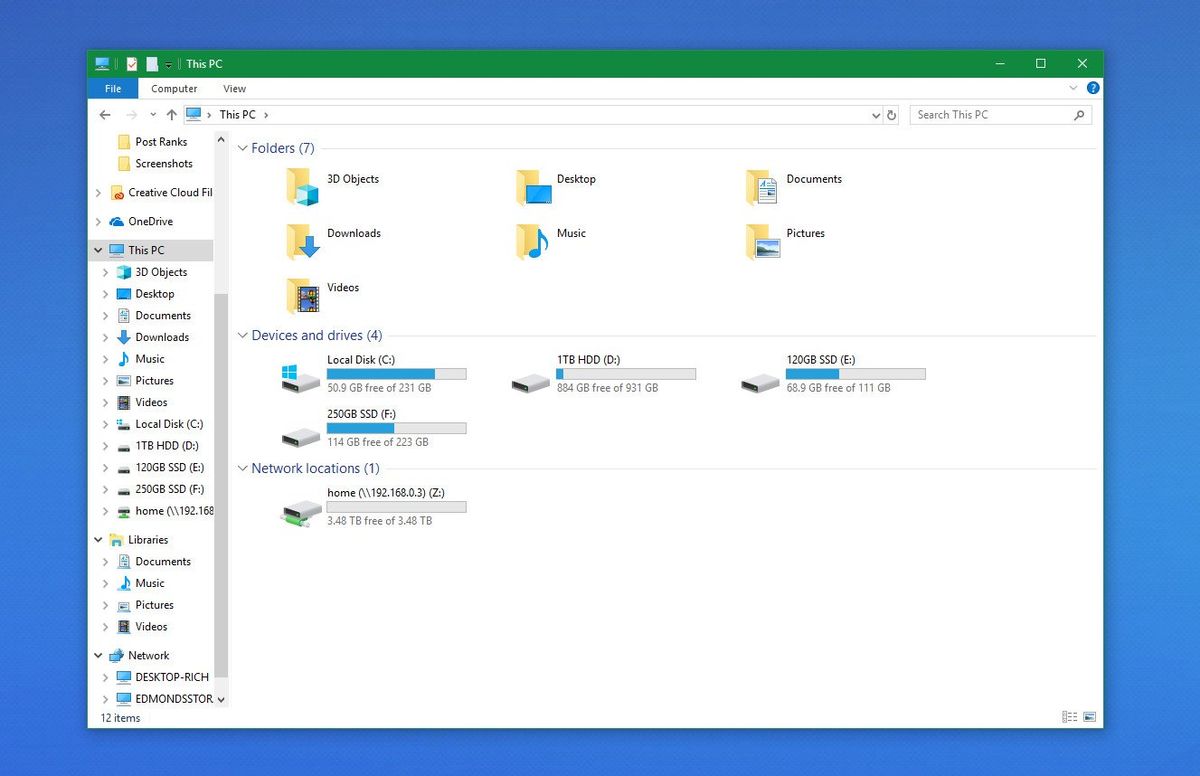The height and width of the screenshot is (776, 1200).
Task: Open the View ribbon tab
Action: point(234,88)
